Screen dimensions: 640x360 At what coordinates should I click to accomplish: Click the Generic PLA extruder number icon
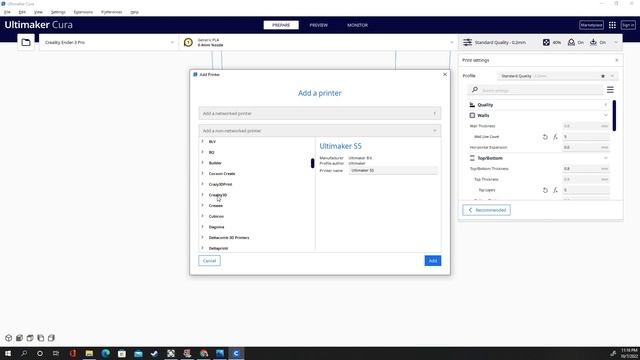[188, 42]
